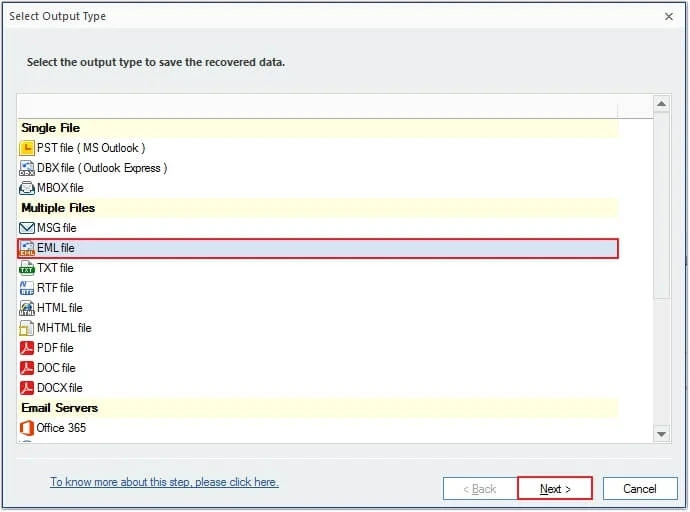Click the RTF file icon
690x512 pixels.
[x=27, y=288]
